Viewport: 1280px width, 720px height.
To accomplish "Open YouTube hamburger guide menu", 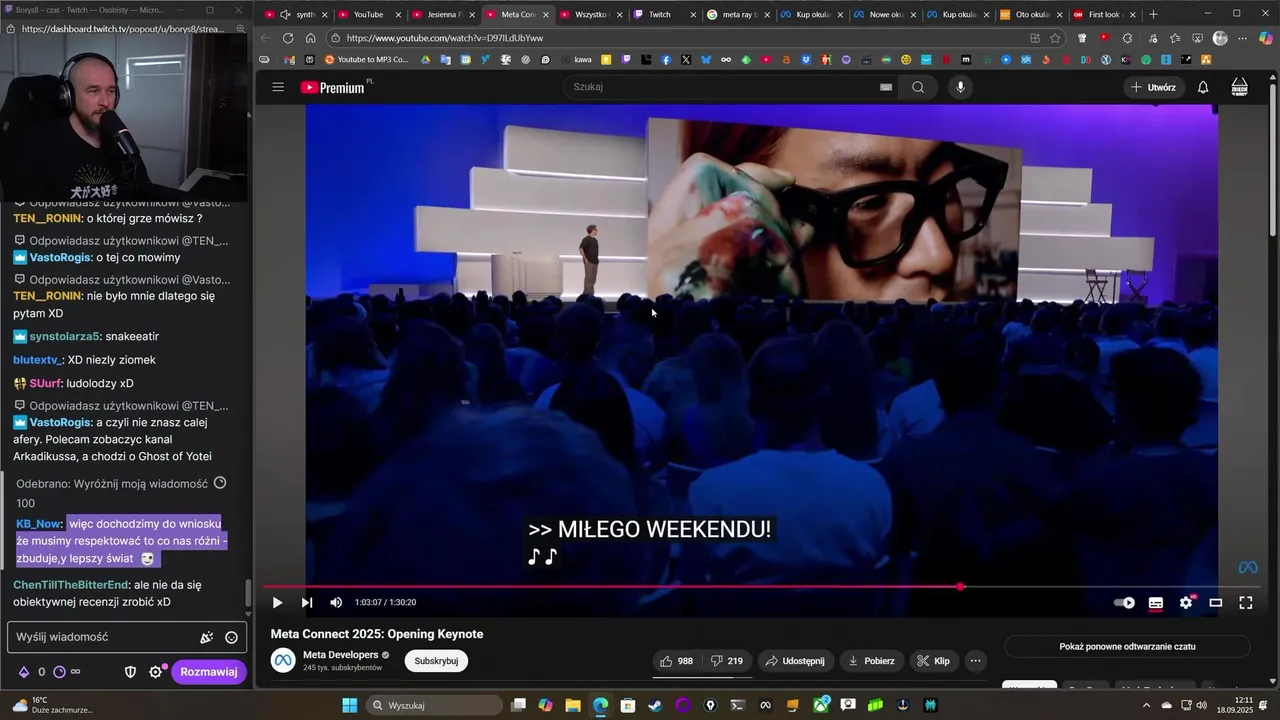I will [278, 87].
